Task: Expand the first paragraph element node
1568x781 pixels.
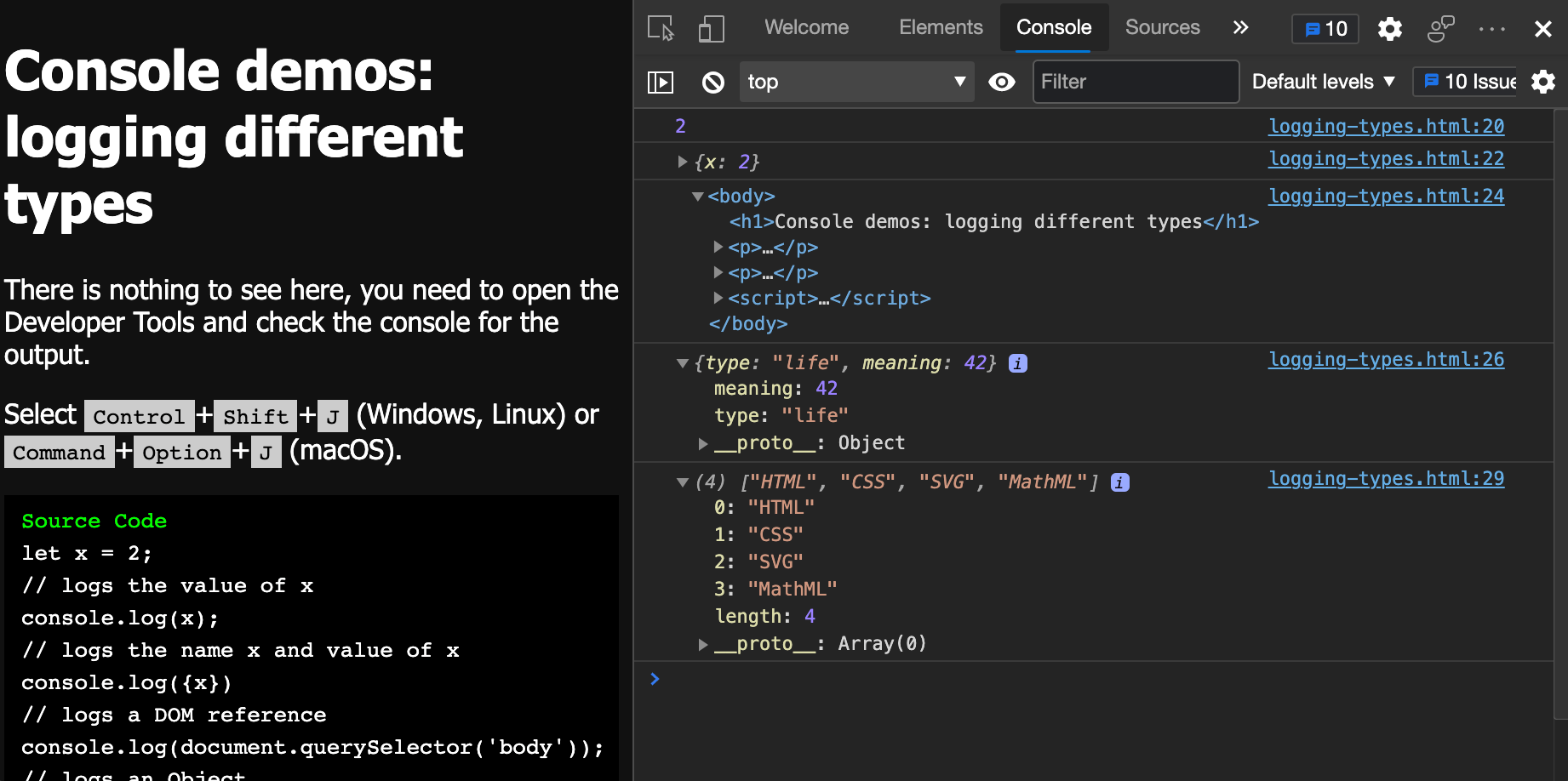Action: point(718,247)
